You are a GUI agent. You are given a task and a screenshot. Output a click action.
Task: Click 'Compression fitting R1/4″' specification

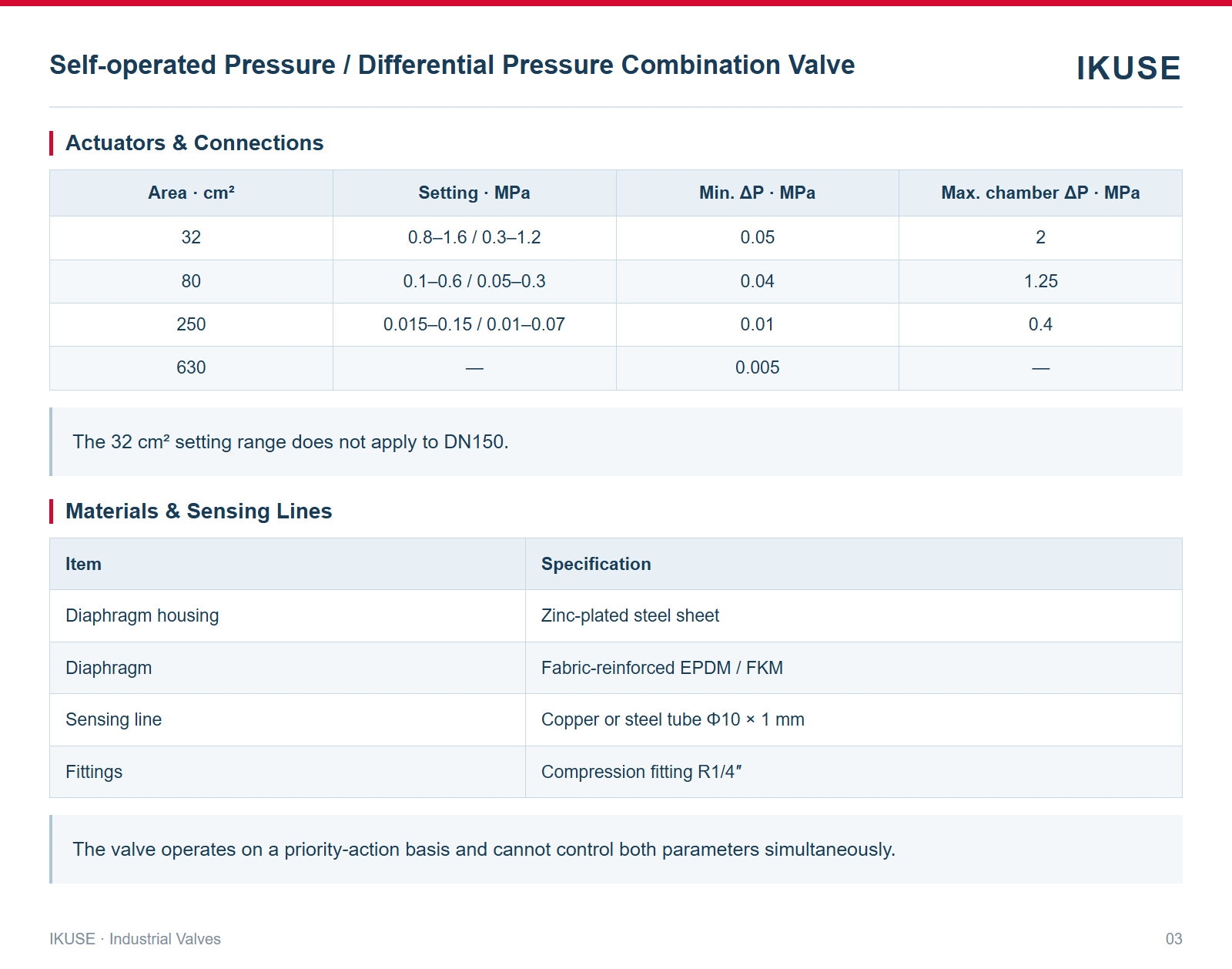pos(641,772)
